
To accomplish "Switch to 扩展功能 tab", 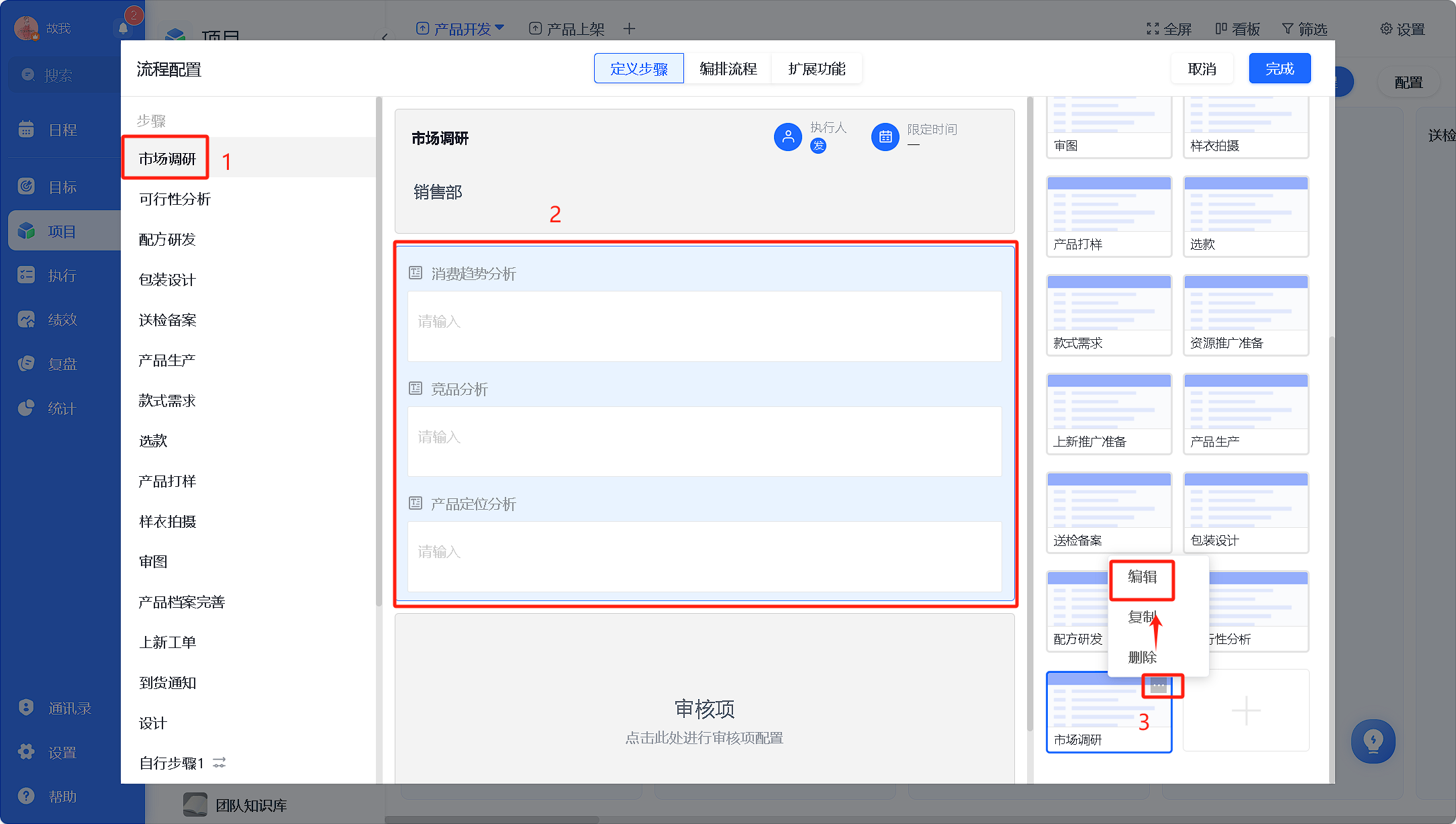I will [816, 68].
